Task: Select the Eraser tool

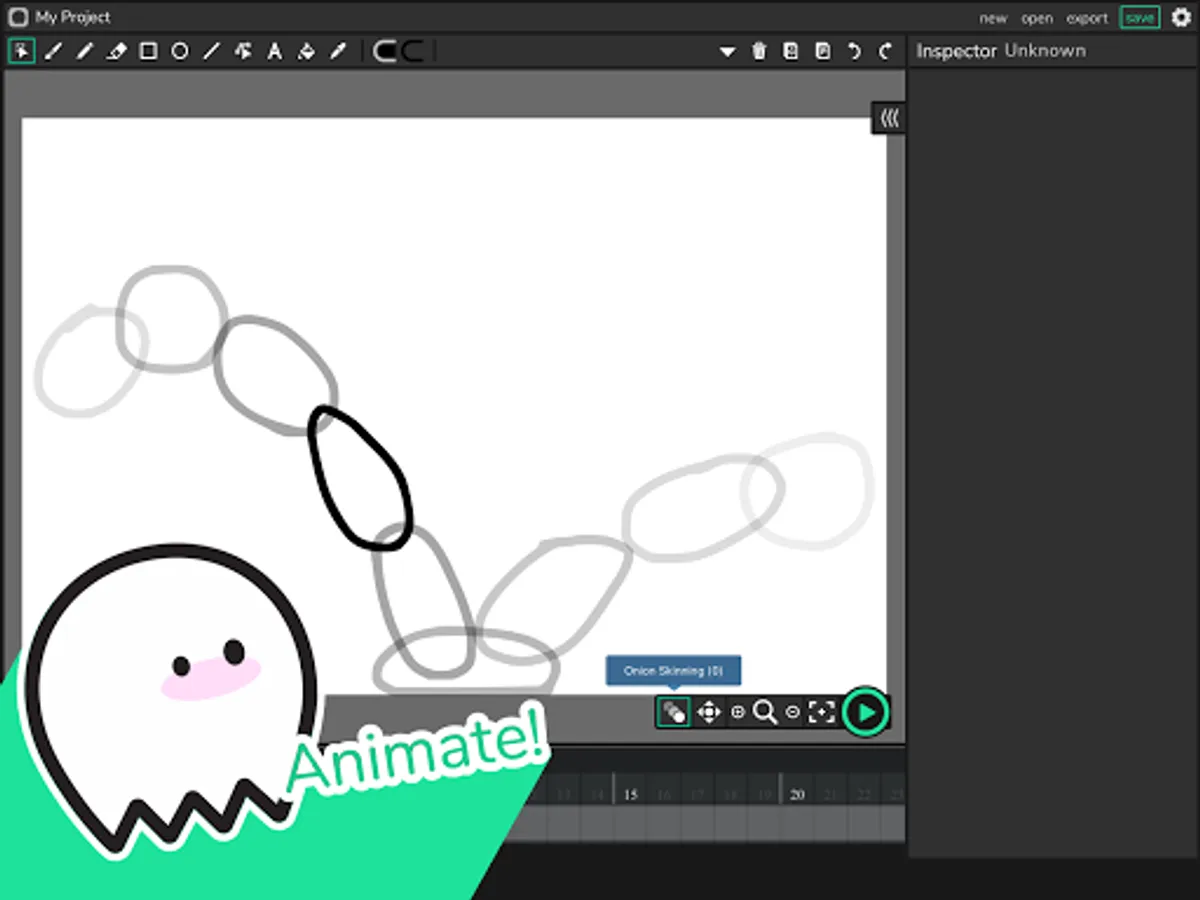Action: point(117,51)
